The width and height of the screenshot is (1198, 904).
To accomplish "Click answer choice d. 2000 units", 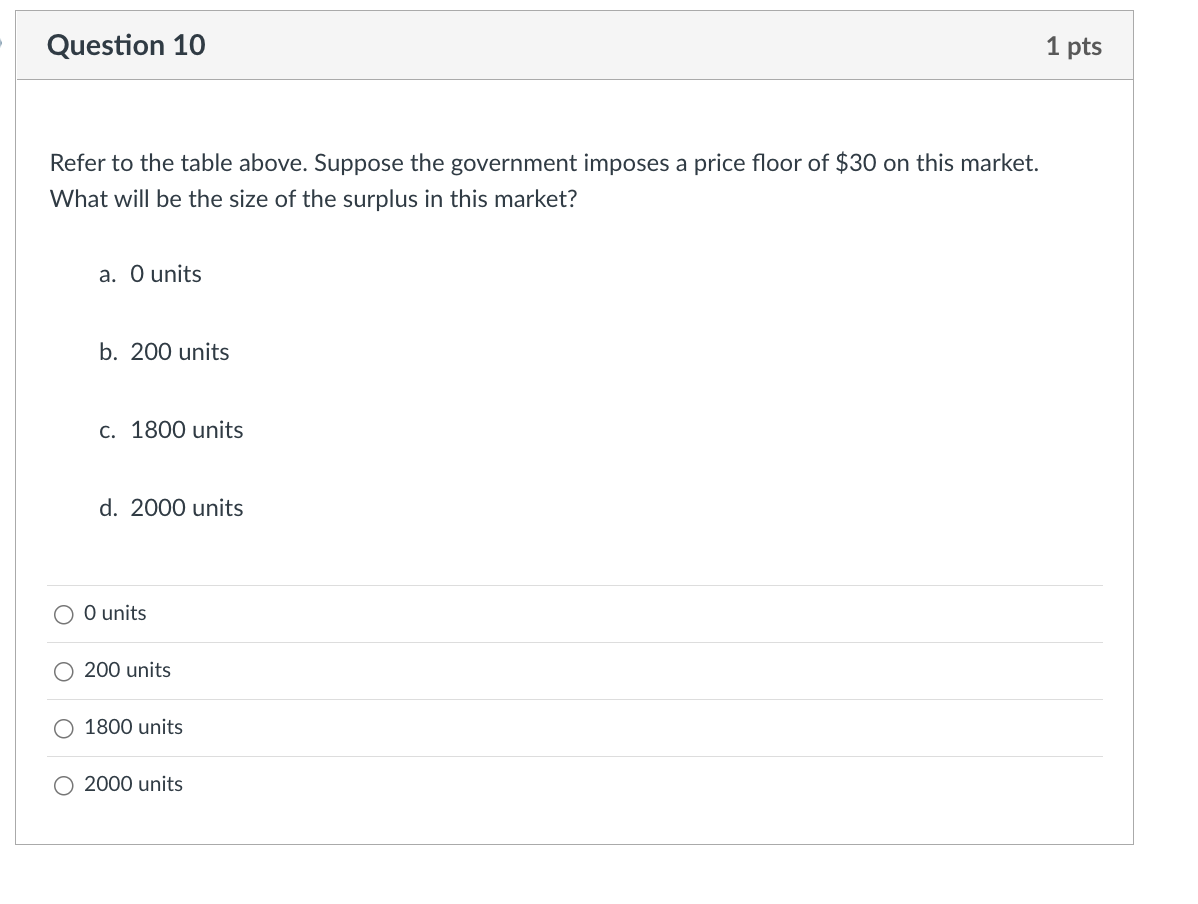I will (x=170, y=508).
